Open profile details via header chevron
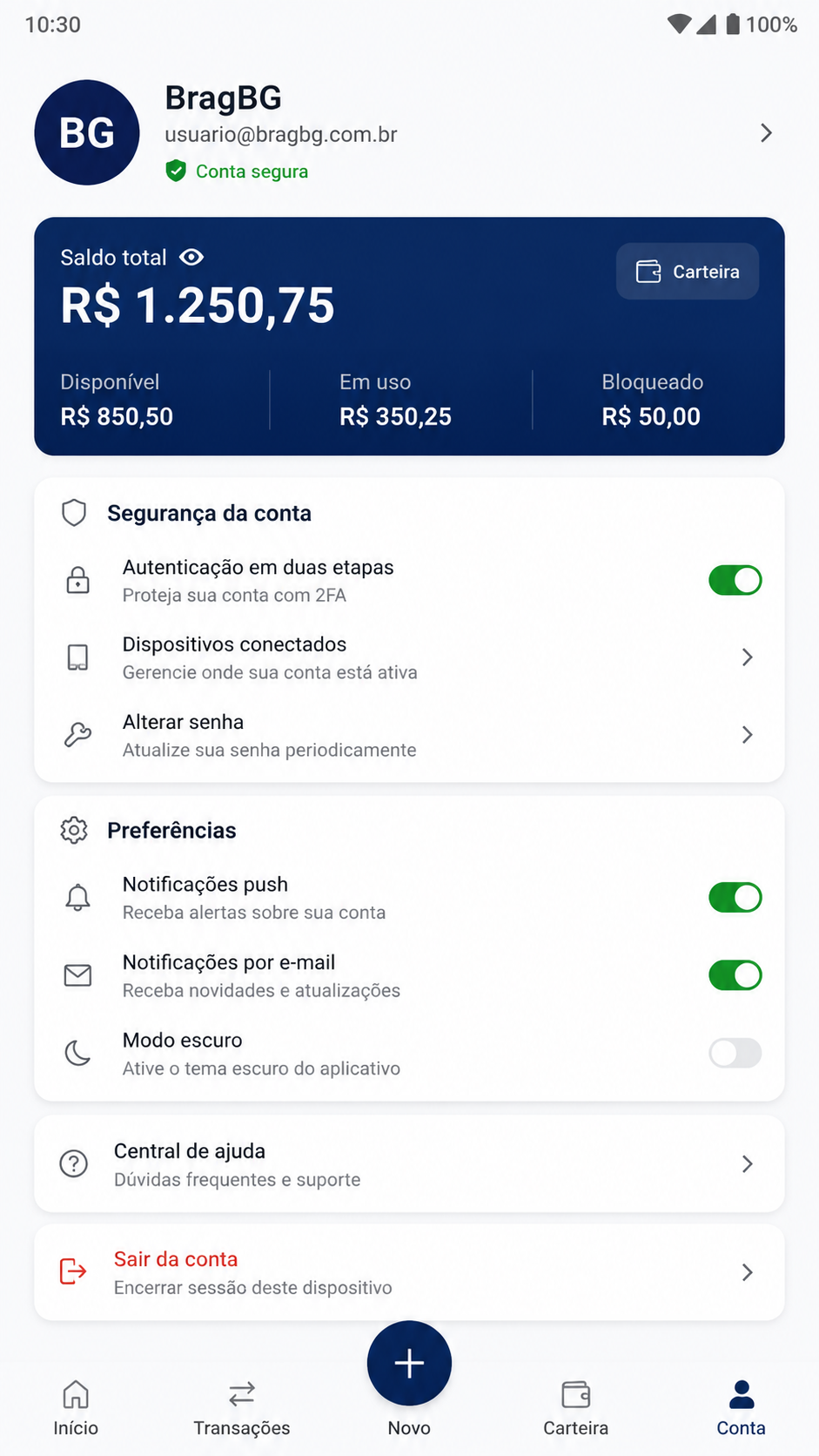The width and height of the screenshot is (819, 1456). coord(766,132)
